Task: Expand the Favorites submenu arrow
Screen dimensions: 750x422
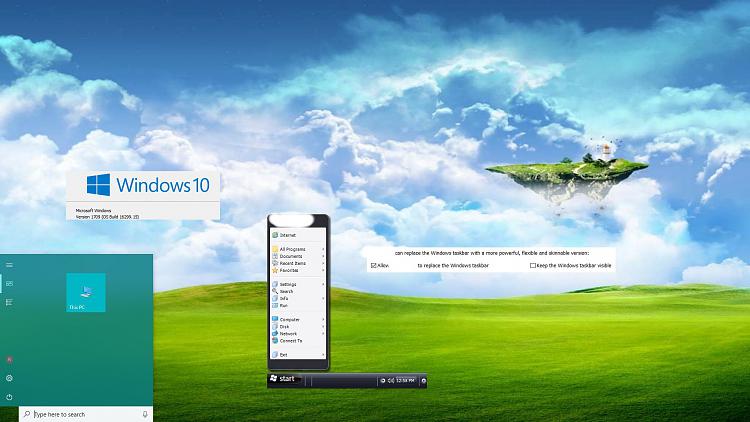Action: (323, 270)
